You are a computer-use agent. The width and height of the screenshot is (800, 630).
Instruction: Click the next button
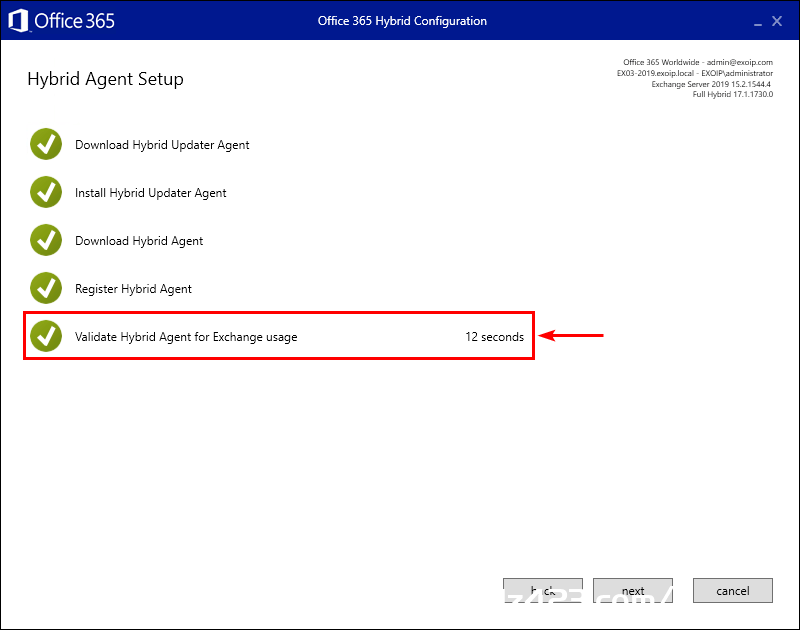coord(633,590)
